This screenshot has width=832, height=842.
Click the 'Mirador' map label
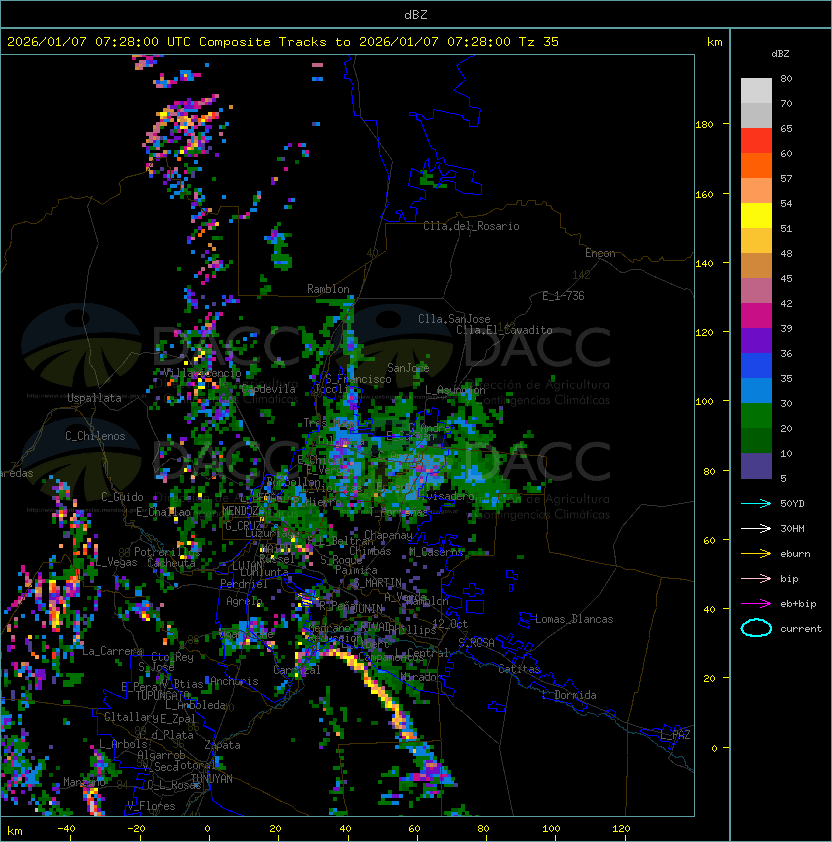tap(422, 677)
